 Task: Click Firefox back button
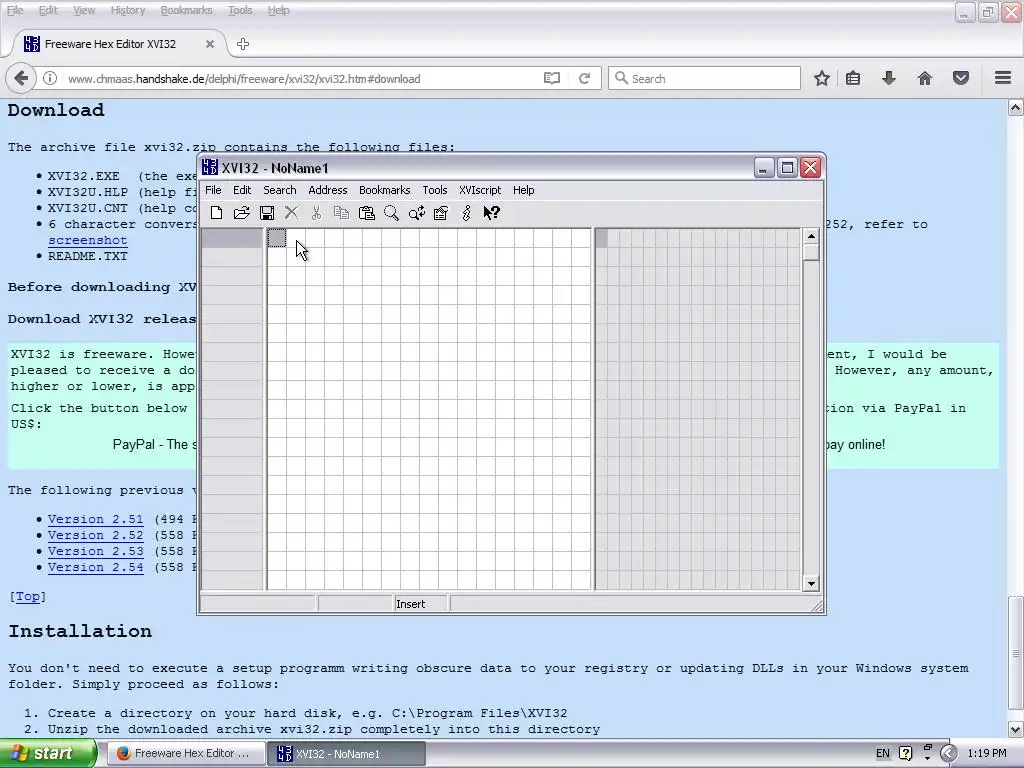tap(21, 78)
